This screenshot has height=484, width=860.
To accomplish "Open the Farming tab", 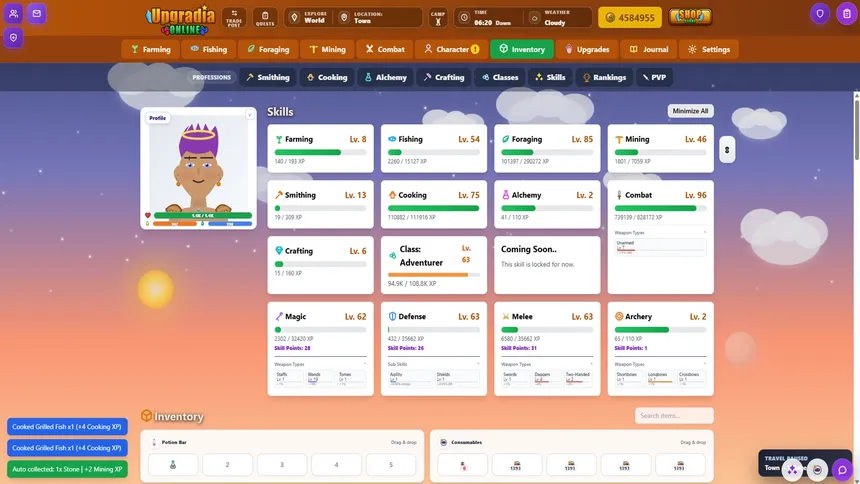I will [x=150, y=49].
